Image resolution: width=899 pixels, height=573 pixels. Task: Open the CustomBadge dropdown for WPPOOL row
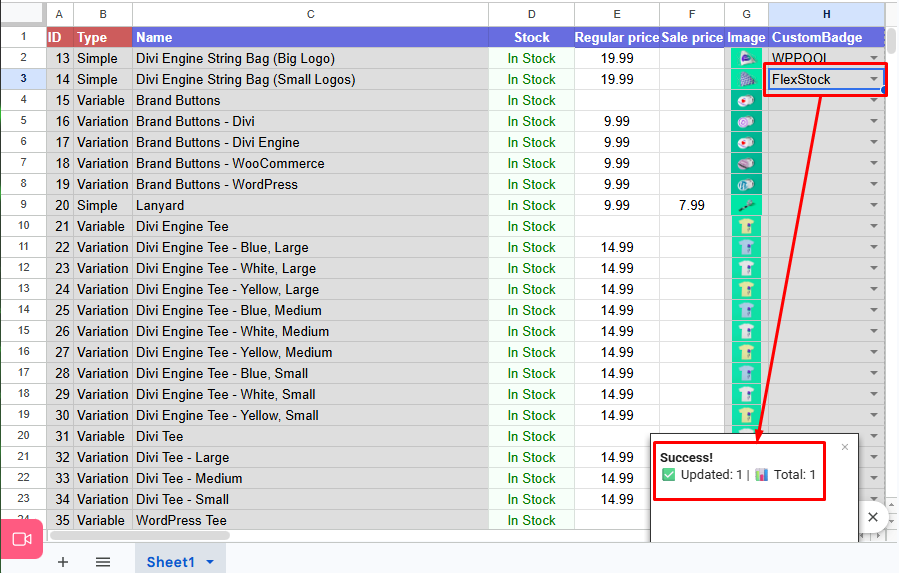click(874, 58)
